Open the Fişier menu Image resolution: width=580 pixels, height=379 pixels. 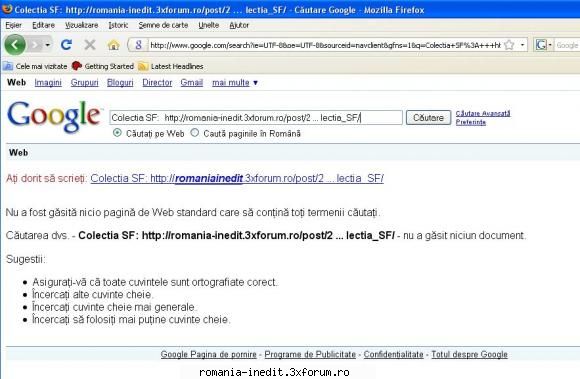(13, 25)
